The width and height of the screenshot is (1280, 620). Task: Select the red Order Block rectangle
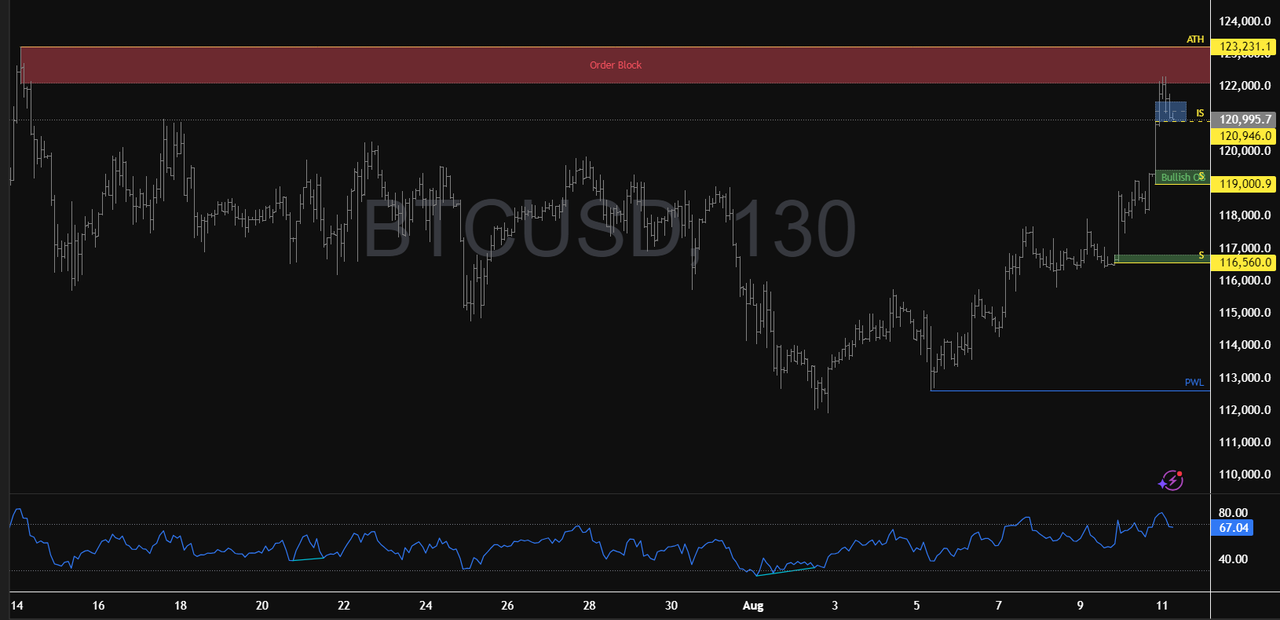tap(615, 65)
